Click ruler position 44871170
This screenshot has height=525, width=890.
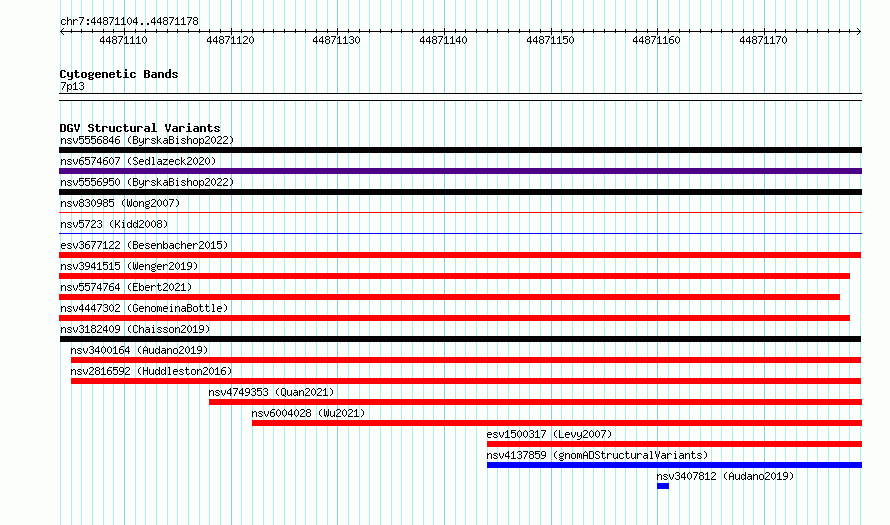click(x=763, y=40)
